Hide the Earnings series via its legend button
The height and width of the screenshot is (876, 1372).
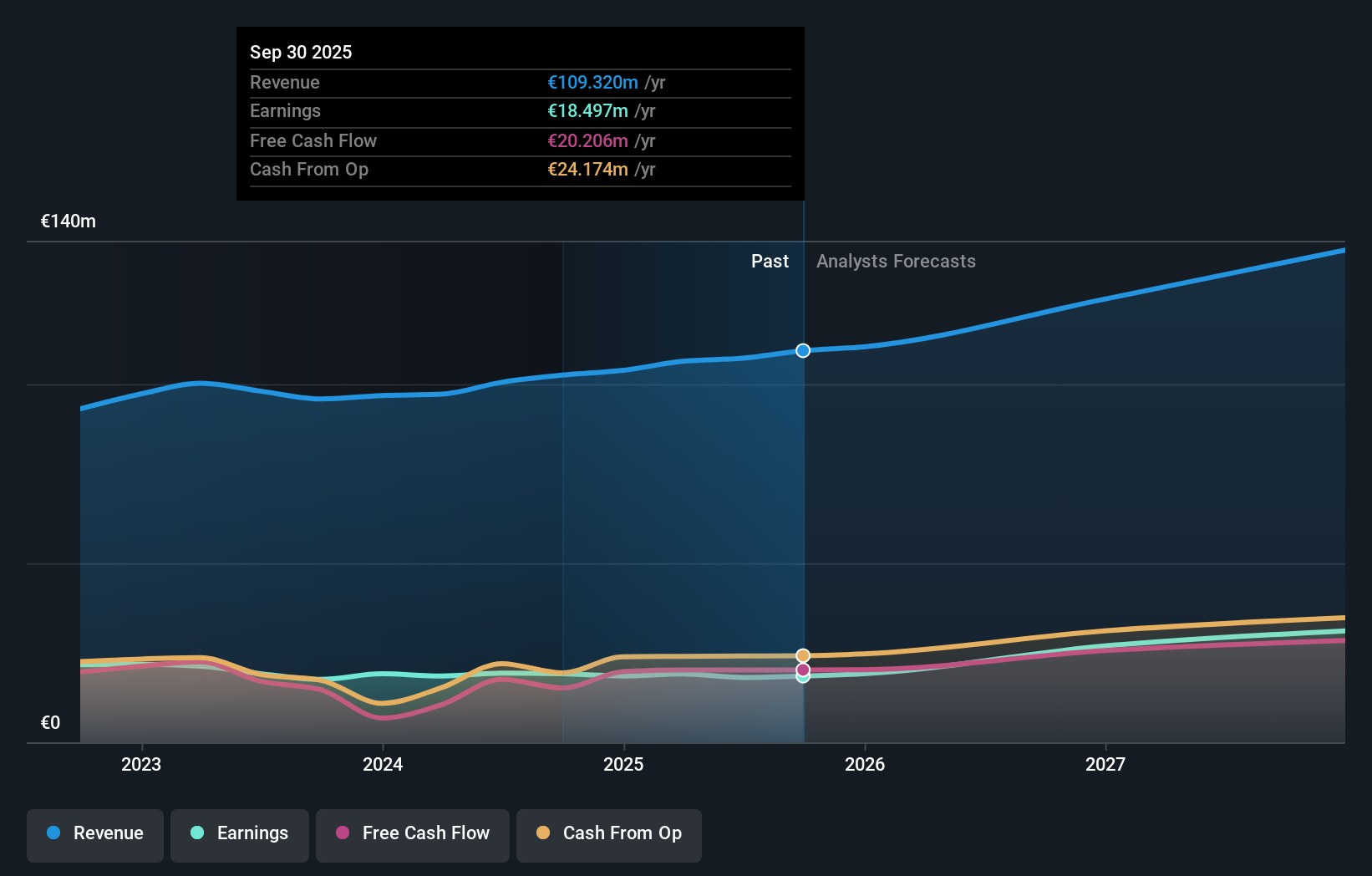click(x=239, y=833)
